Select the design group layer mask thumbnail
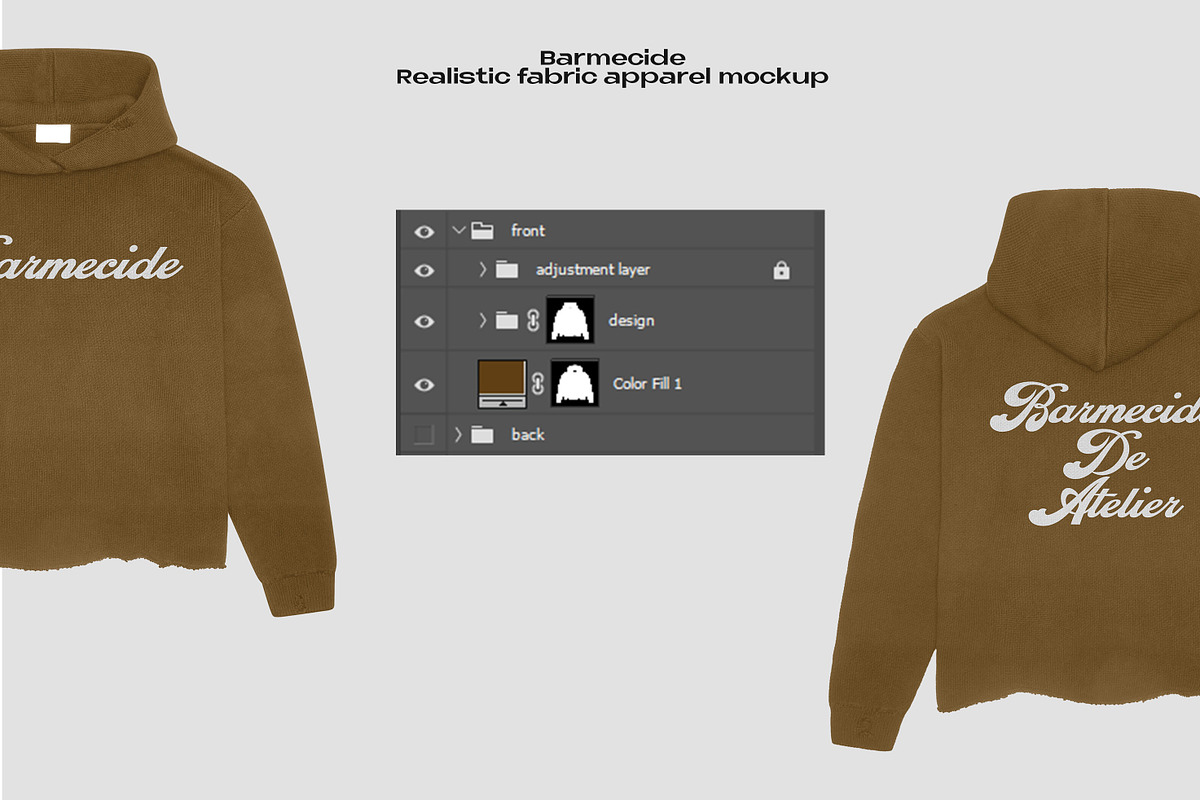The width and height of the screenshot is (1200, 800). tap(570, 320)
